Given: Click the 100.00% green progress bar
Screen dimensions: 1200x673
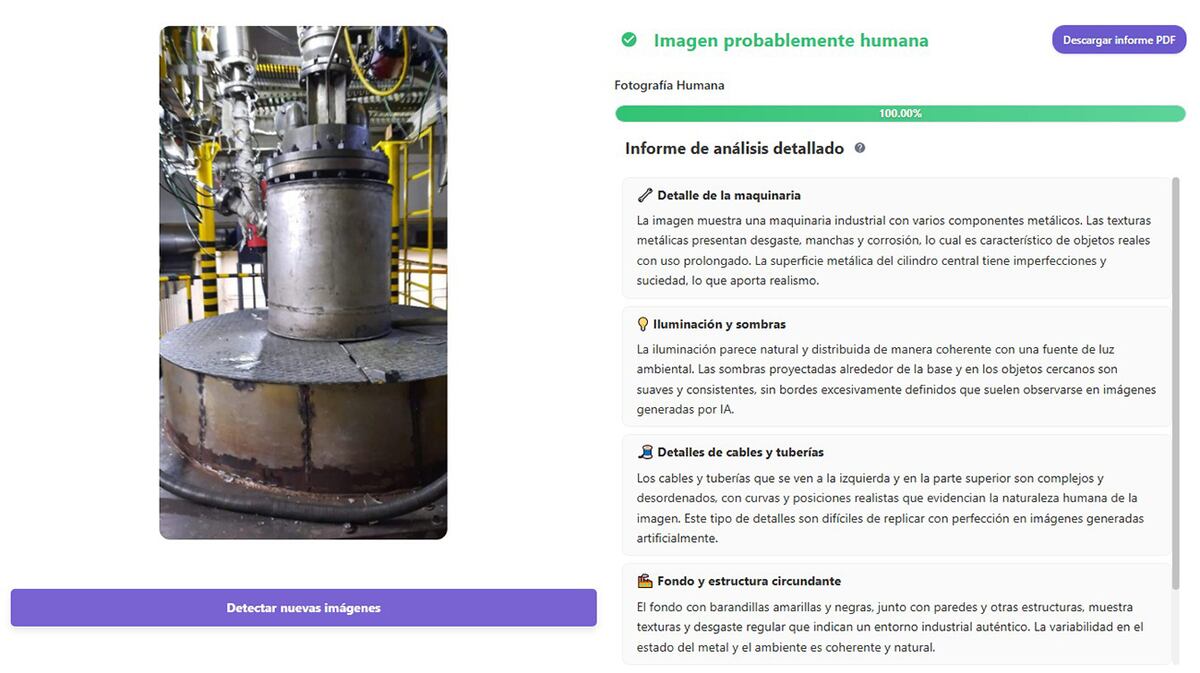Looking at the screenshot, I should tap(900, 113).
